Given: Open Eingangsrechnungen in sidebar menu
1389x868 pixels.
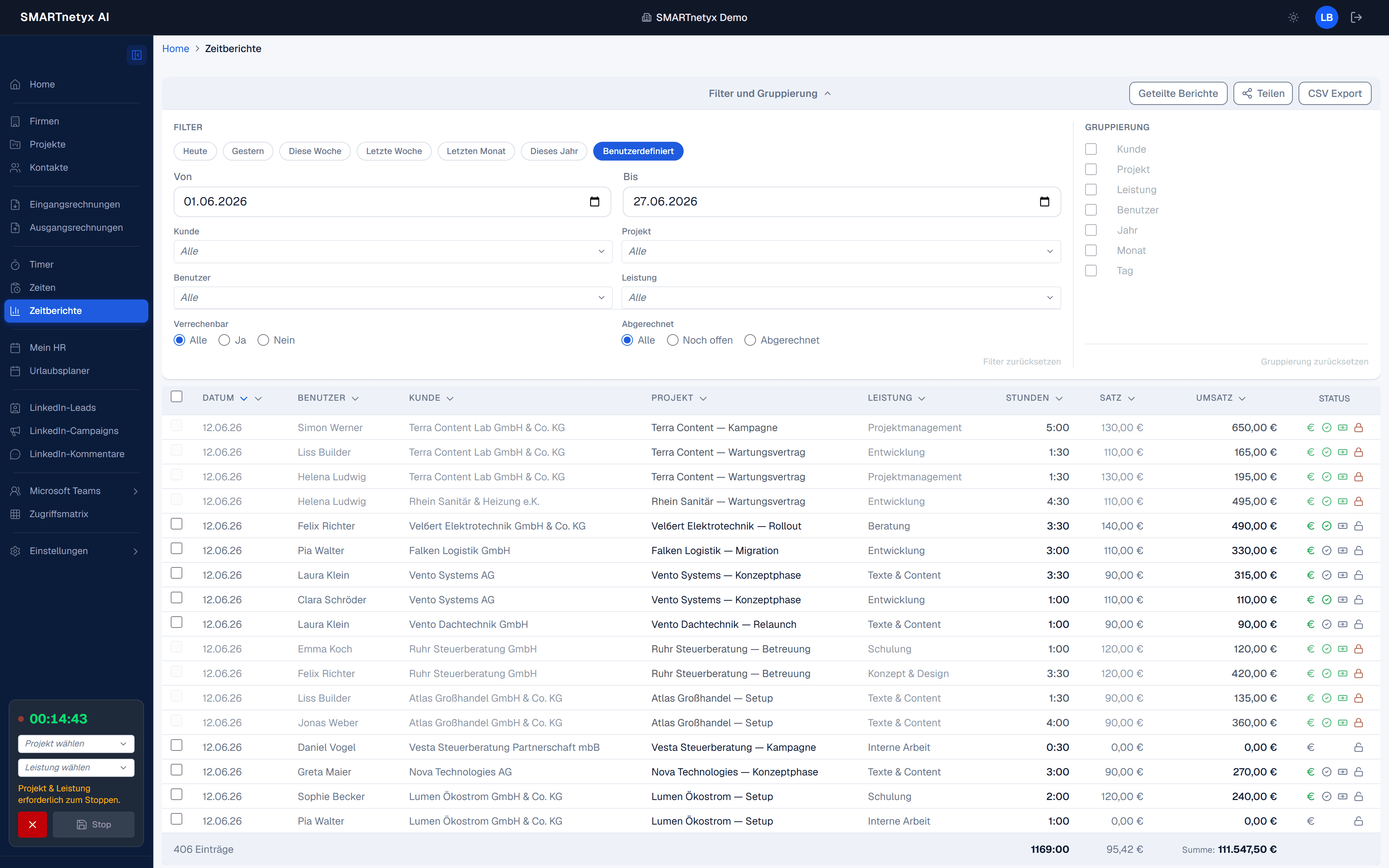Looking at the screenshot, I should (x=75, y=204).
